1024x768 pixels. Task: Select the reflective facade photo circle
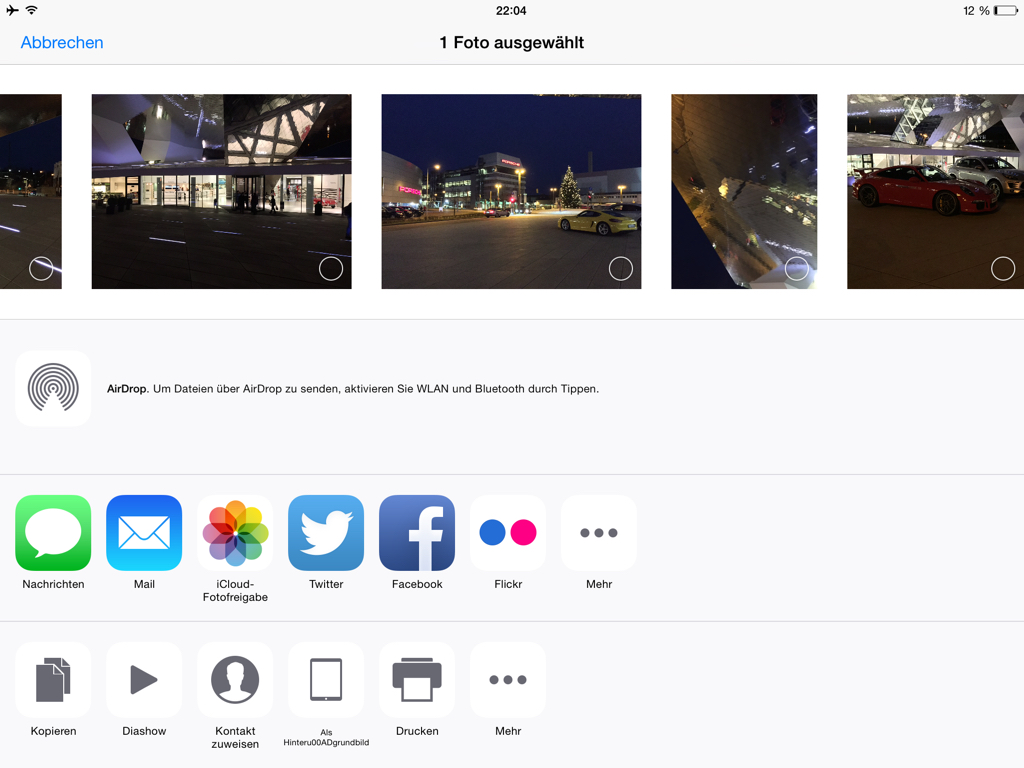pos(796,268)
